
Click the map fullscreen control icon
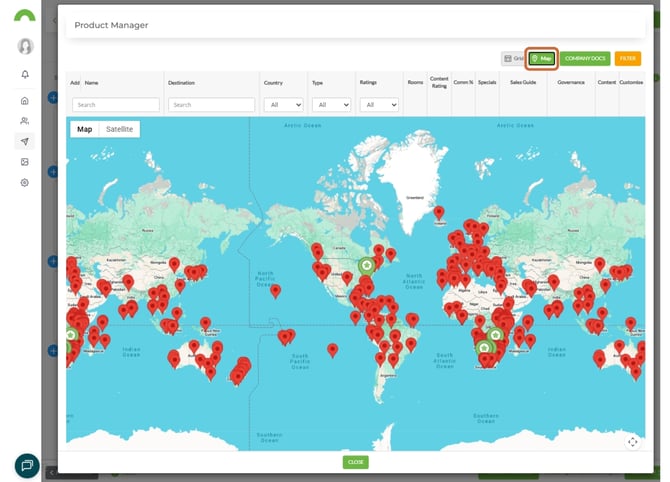[x=633, y=441]
